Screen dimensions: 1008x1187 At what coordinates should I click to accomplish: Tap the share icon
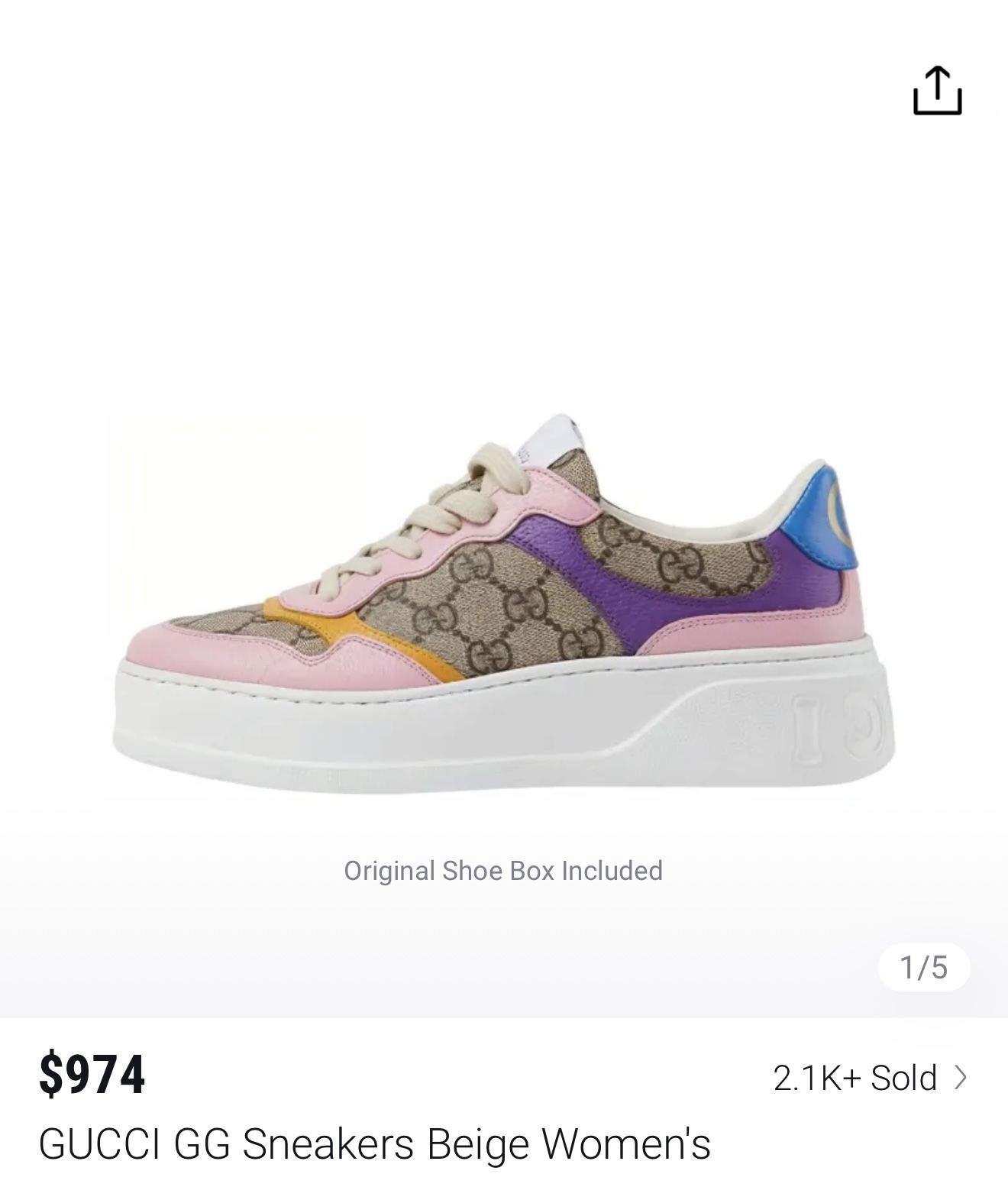(937, 92)
